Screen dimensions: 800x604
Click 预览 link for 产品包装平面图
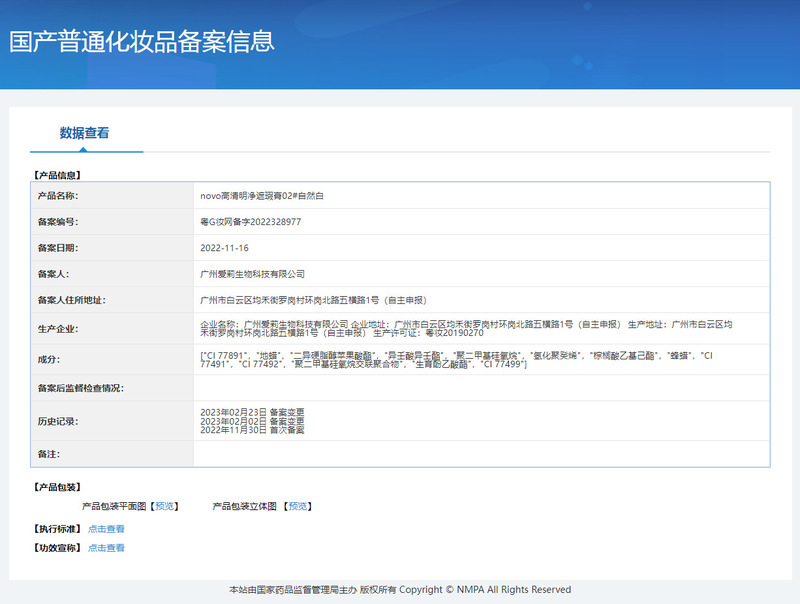(165, 507)
